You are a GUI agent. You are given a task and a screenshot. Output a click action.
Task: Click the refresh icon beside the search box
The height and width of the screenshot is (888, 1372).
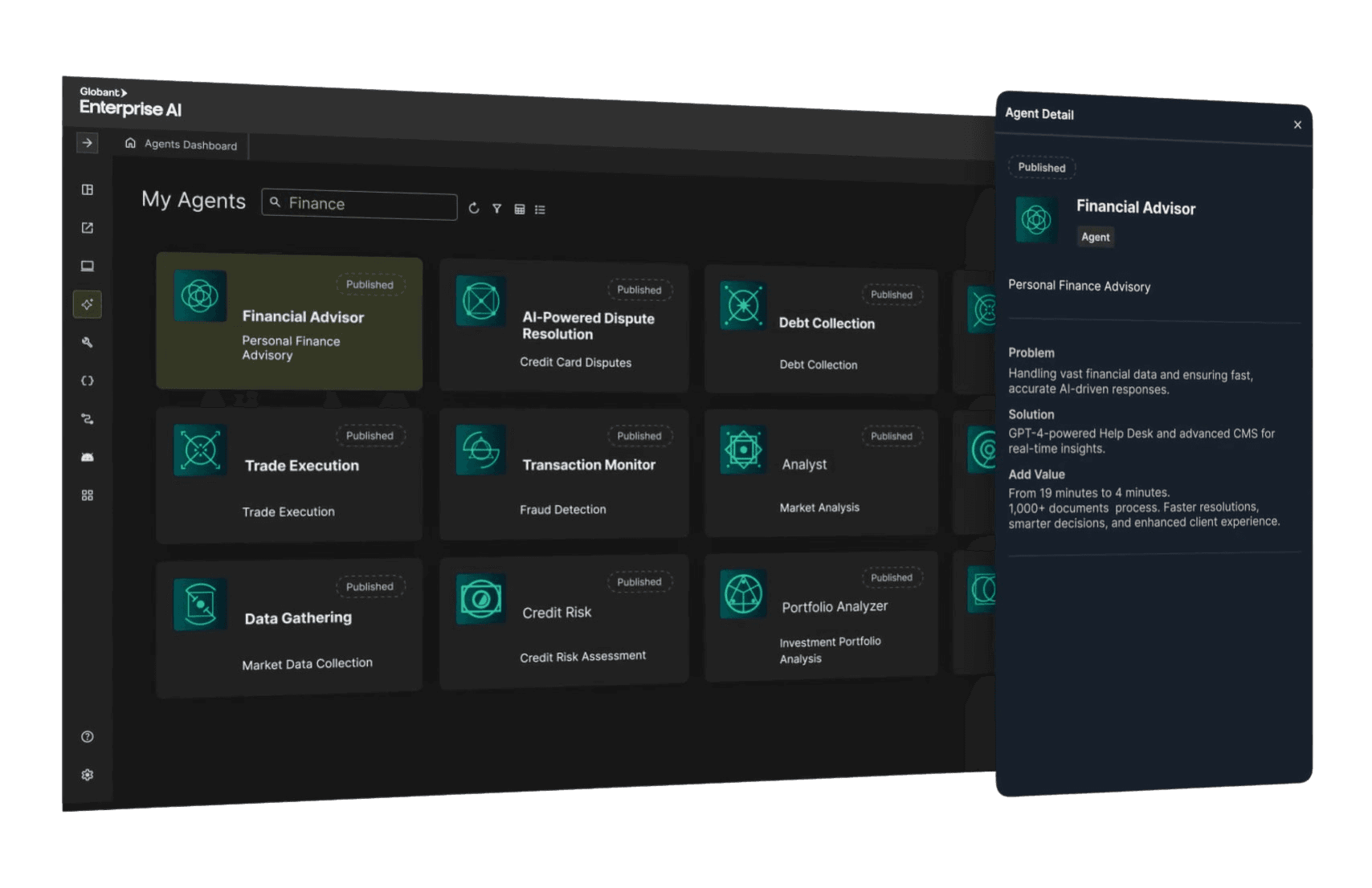tap(474, 208)
